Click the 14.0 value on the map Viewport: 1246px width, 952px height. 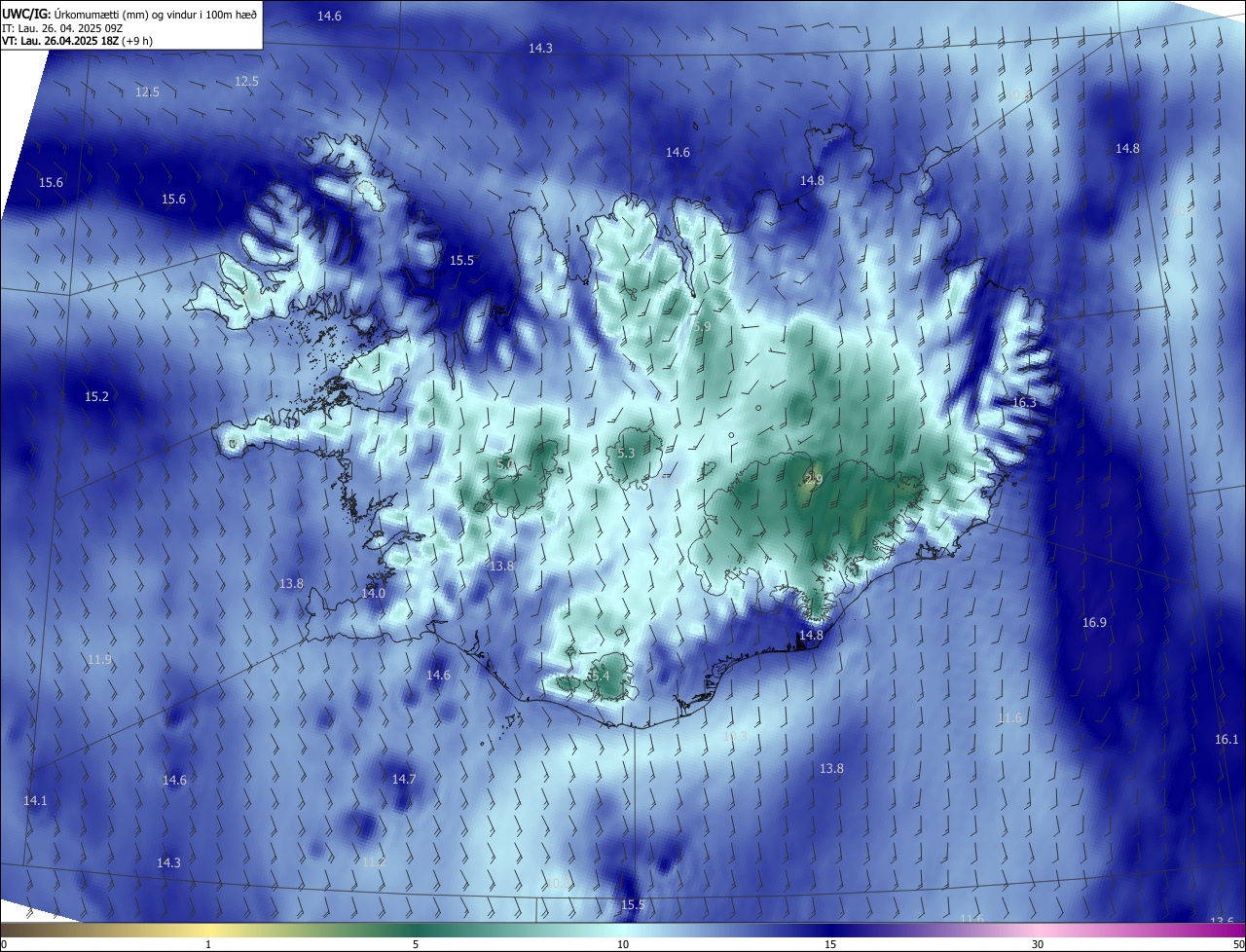click(x=374, y=593)
